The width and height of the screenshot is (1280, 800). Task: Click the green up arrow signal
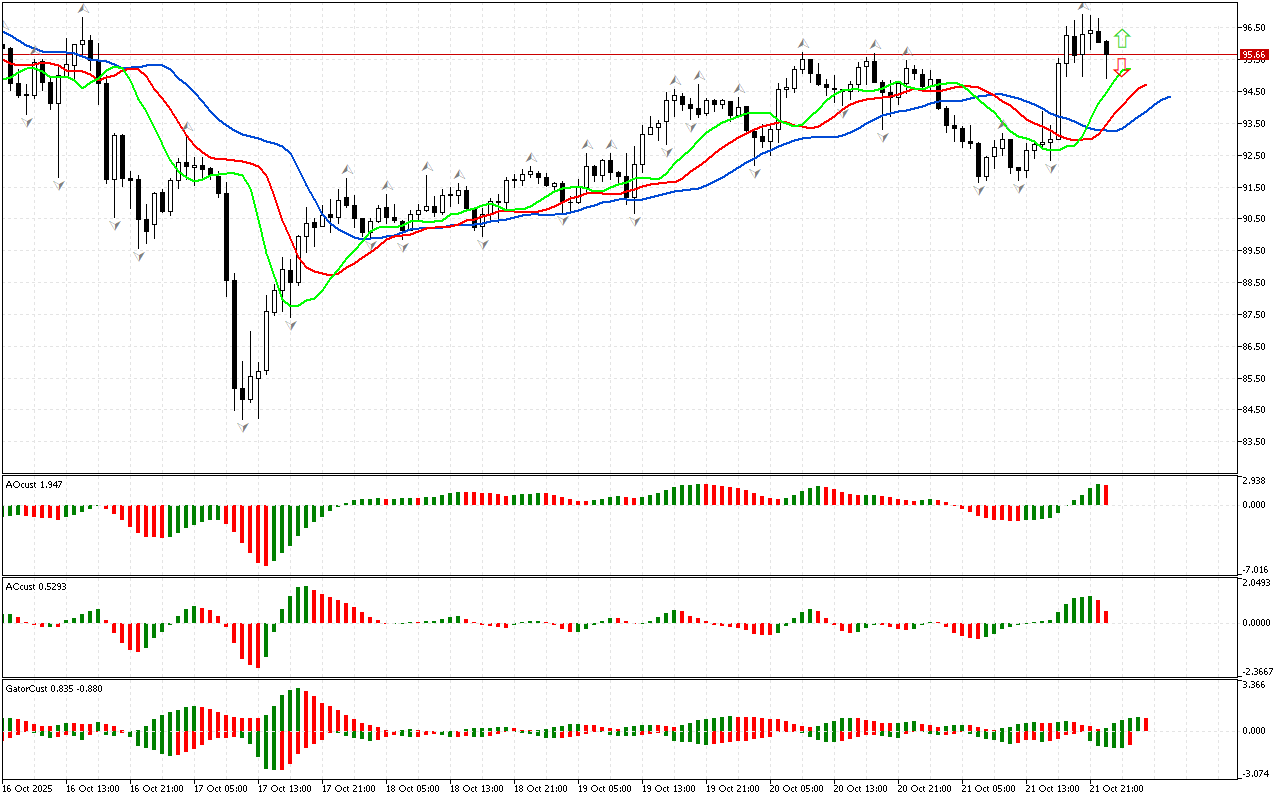tap(1122, 38)
